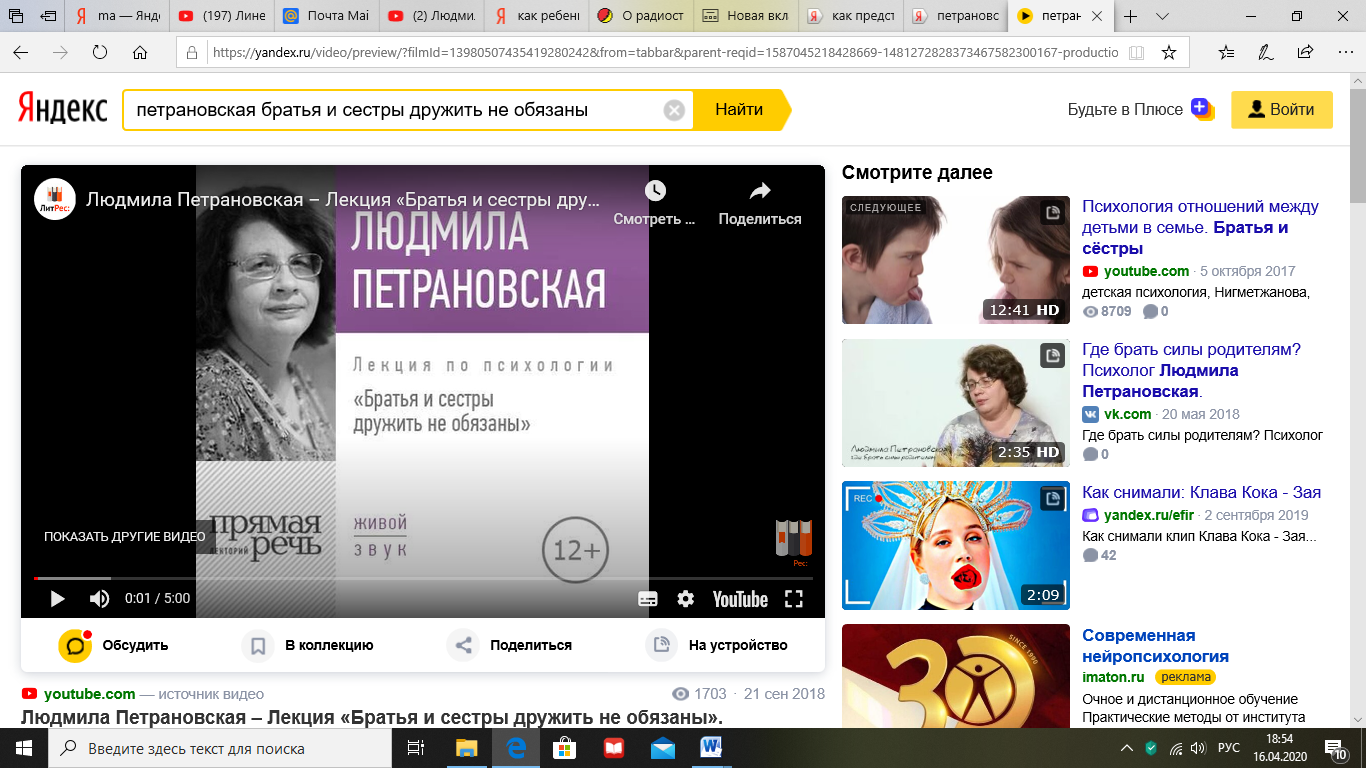Refresh the browser page
1366x768 pixels.
[99, 52]
